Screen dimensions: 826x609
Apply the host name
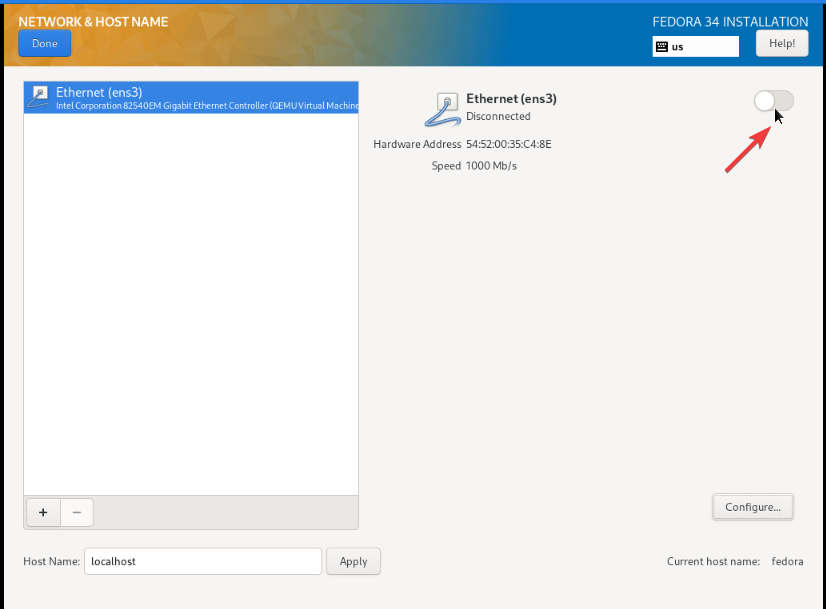click(x=353, y=561)
